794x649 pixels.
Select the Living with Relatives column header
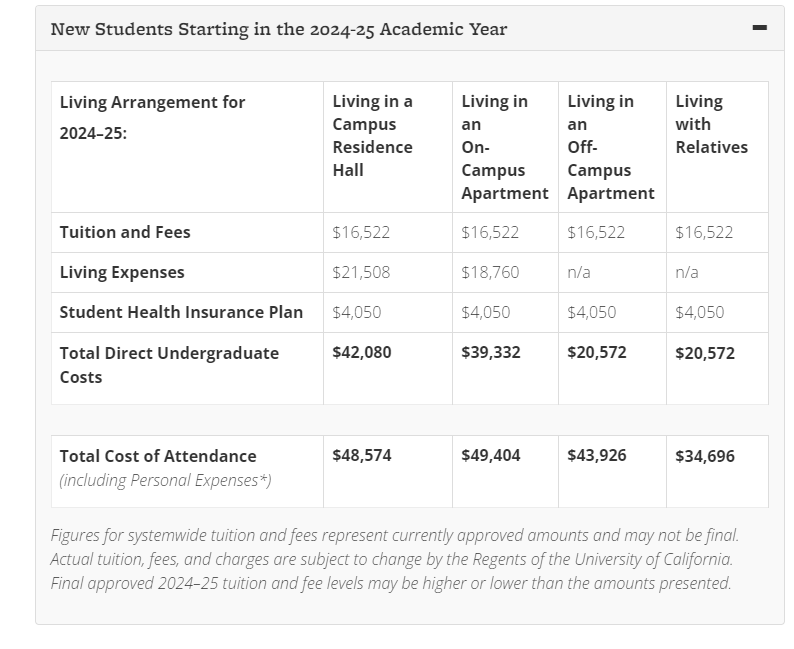[x=711, y=124]
